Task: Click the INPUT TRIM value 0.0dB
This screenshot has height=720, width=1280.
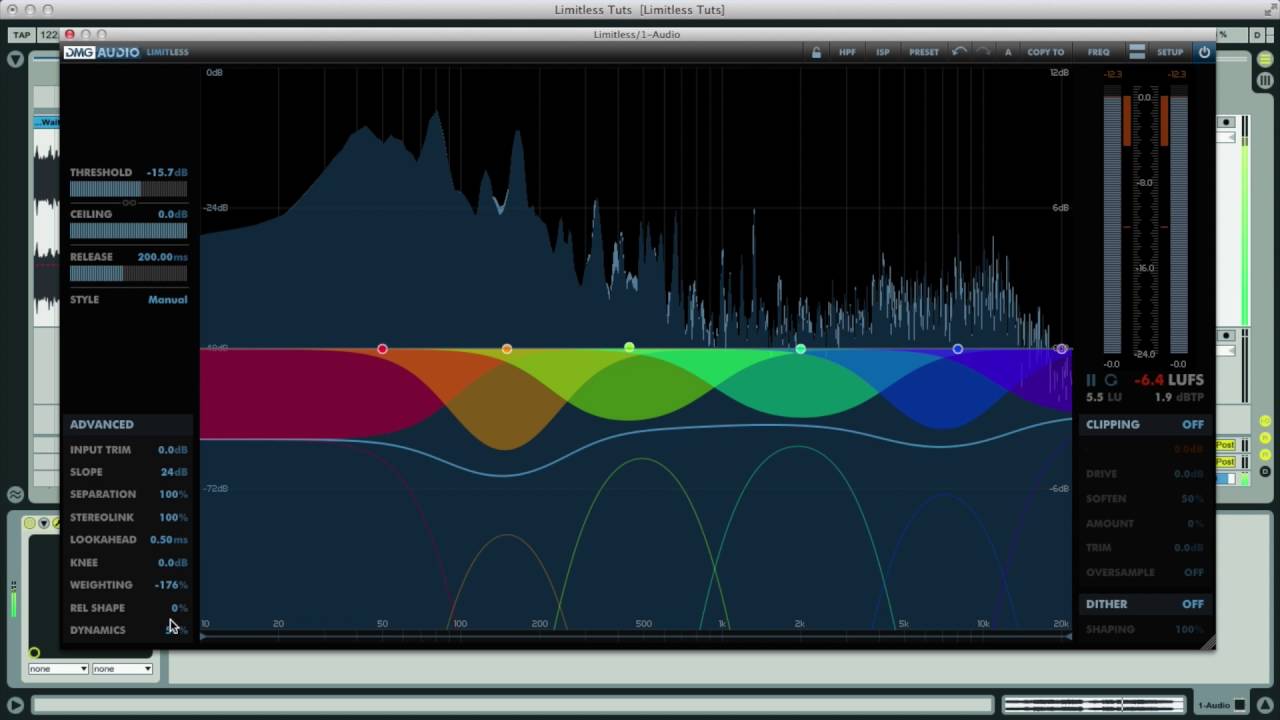Action: [x=172, y=450]
